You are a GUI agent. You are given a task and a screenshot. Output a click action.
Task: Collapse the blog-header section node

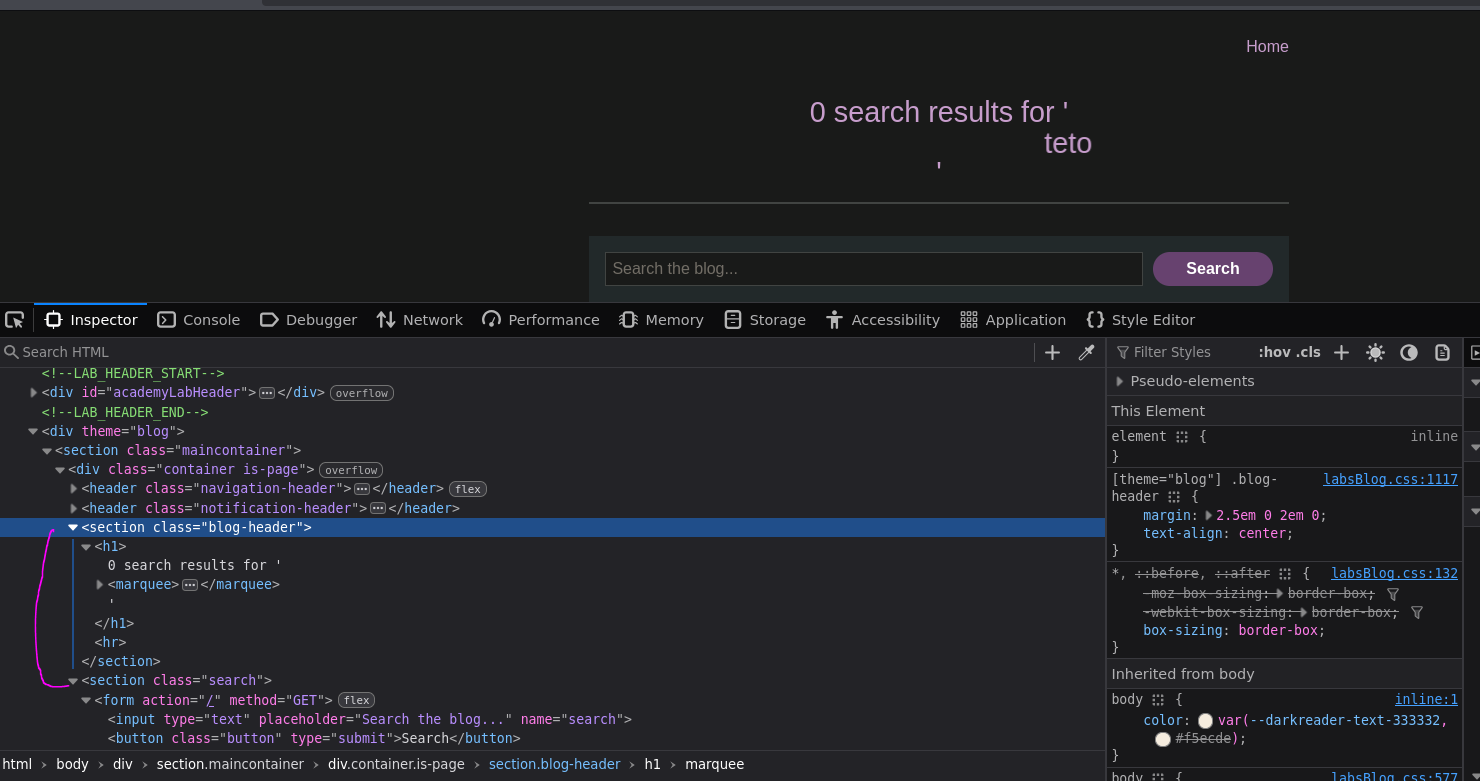(73, 527)
